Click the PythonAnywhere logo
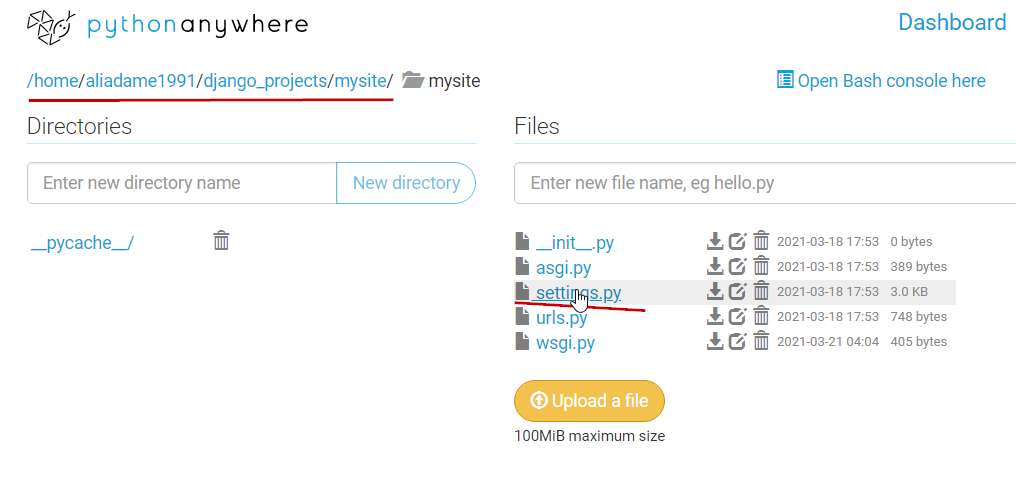Viewport: 1016px width, 485px height. tap(167, 26)
